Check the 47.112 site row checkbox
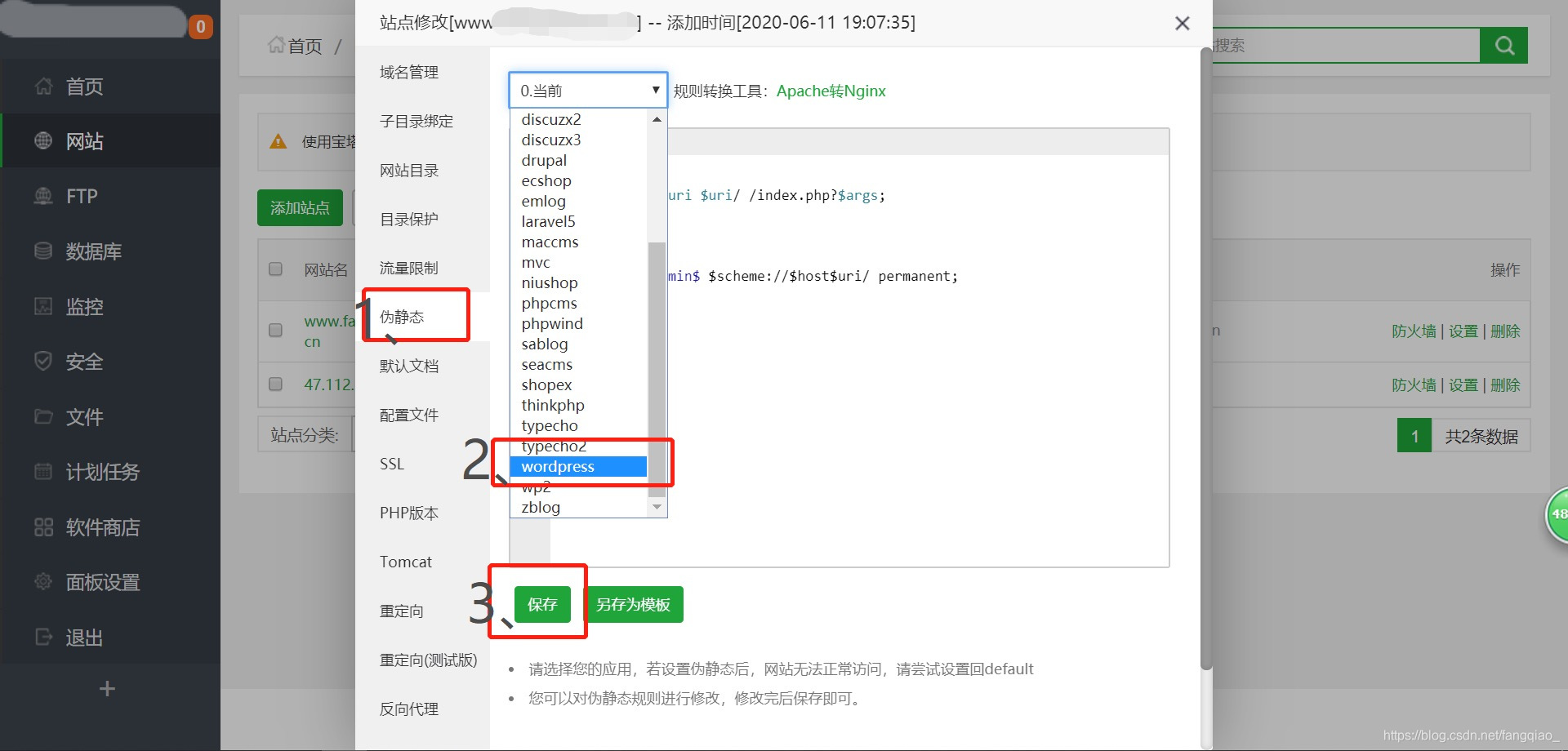This screenshot has width=1568, height=751. pos(276,384)
